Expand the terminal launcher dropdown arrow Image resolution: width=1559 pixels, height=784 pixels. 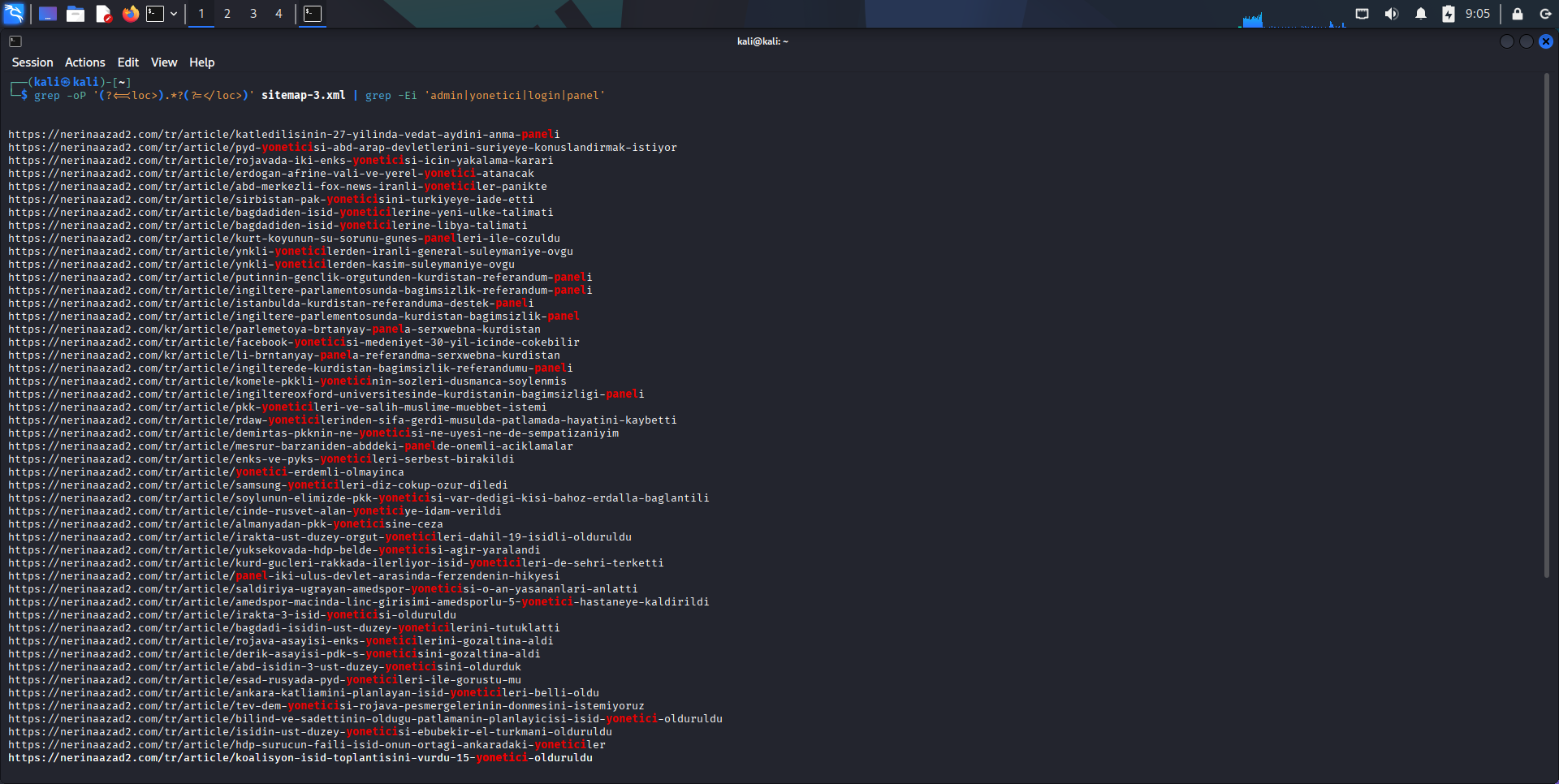174,14
